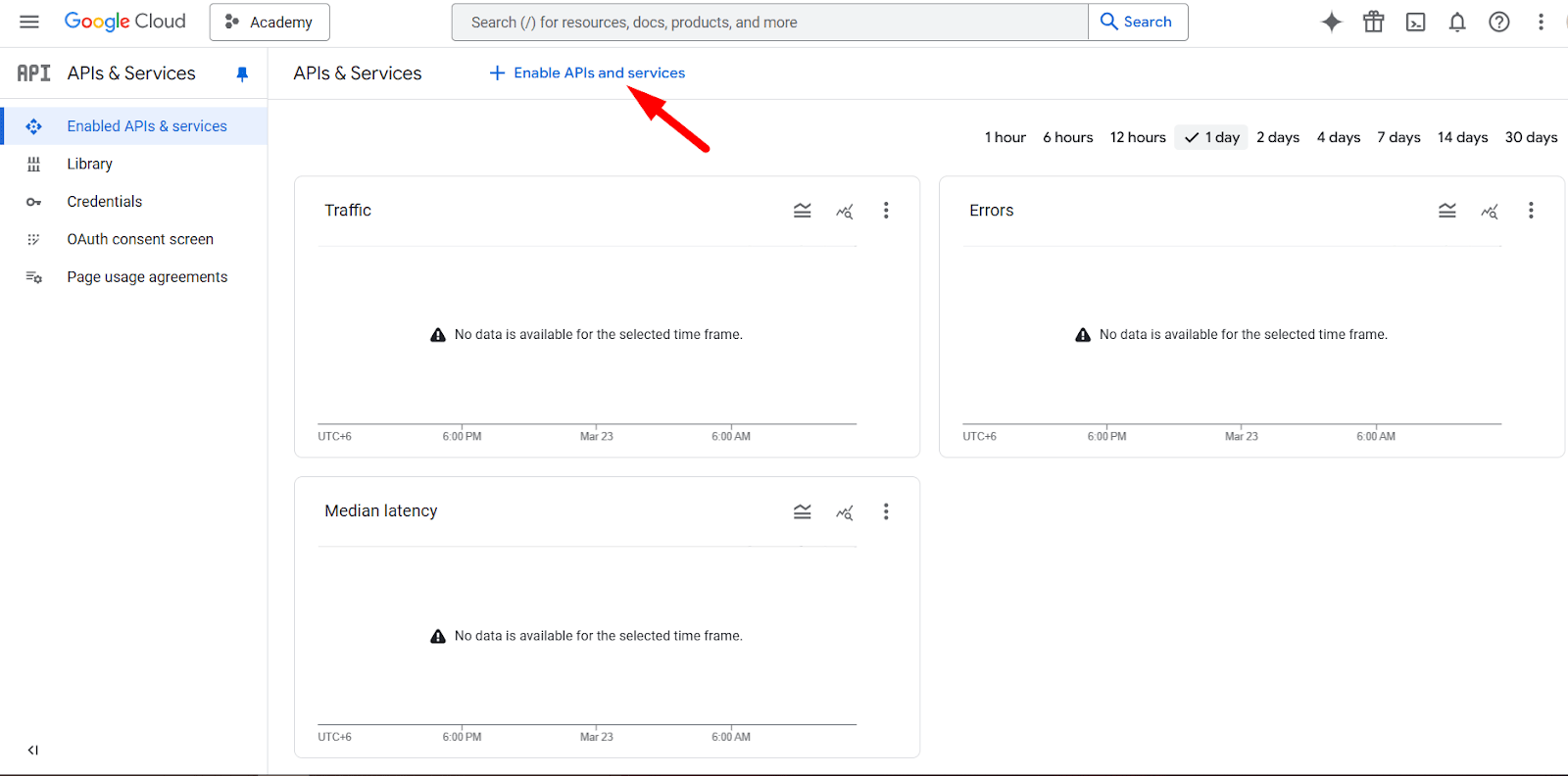Select the 12 hours time range
This screenshot has width=1568, height=776.
[1138, 137]
